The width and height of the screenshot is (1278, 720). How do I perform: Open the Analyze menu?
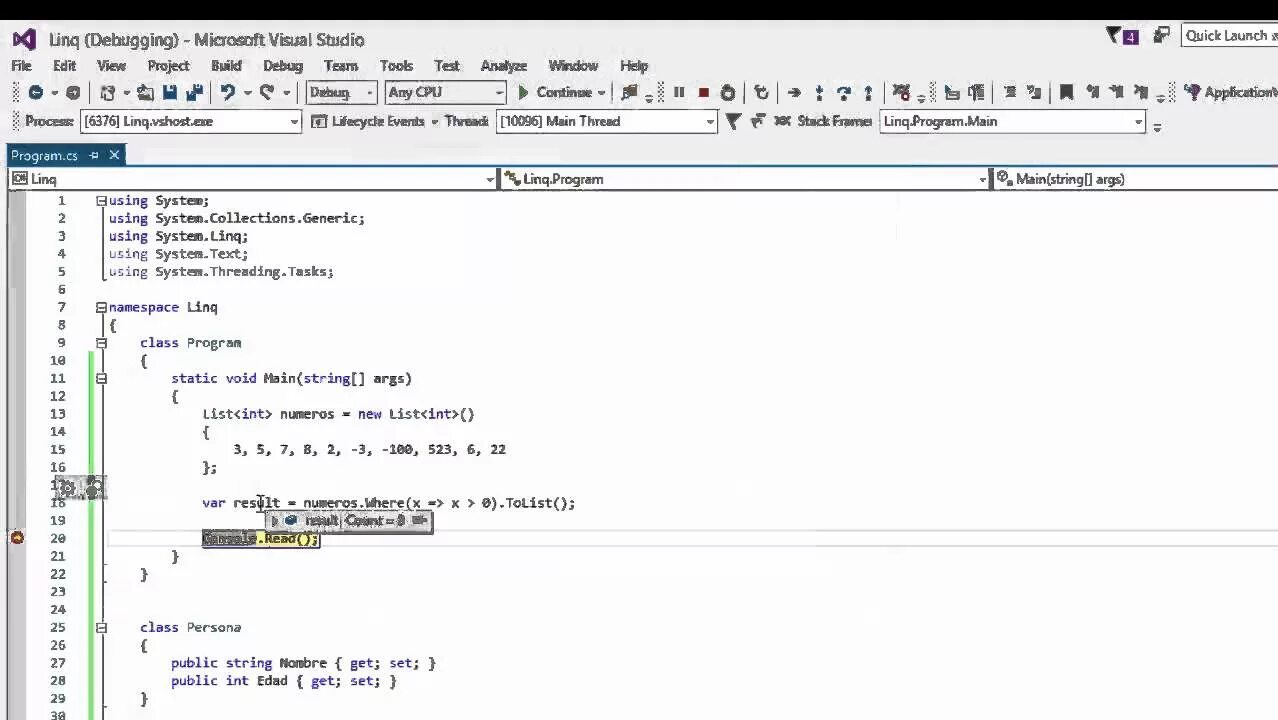pos(504,66)
